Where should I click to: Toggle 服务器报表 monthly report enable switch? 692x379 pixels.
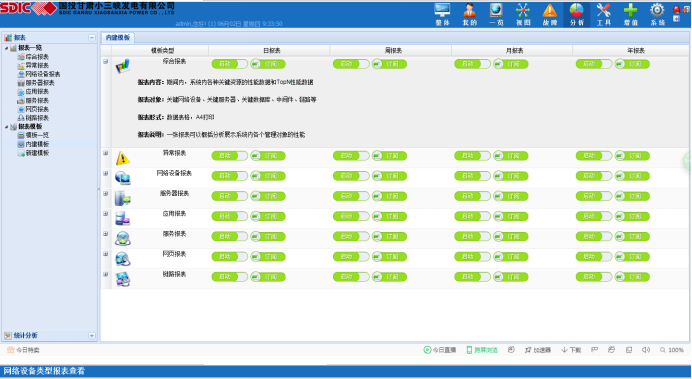472,196
